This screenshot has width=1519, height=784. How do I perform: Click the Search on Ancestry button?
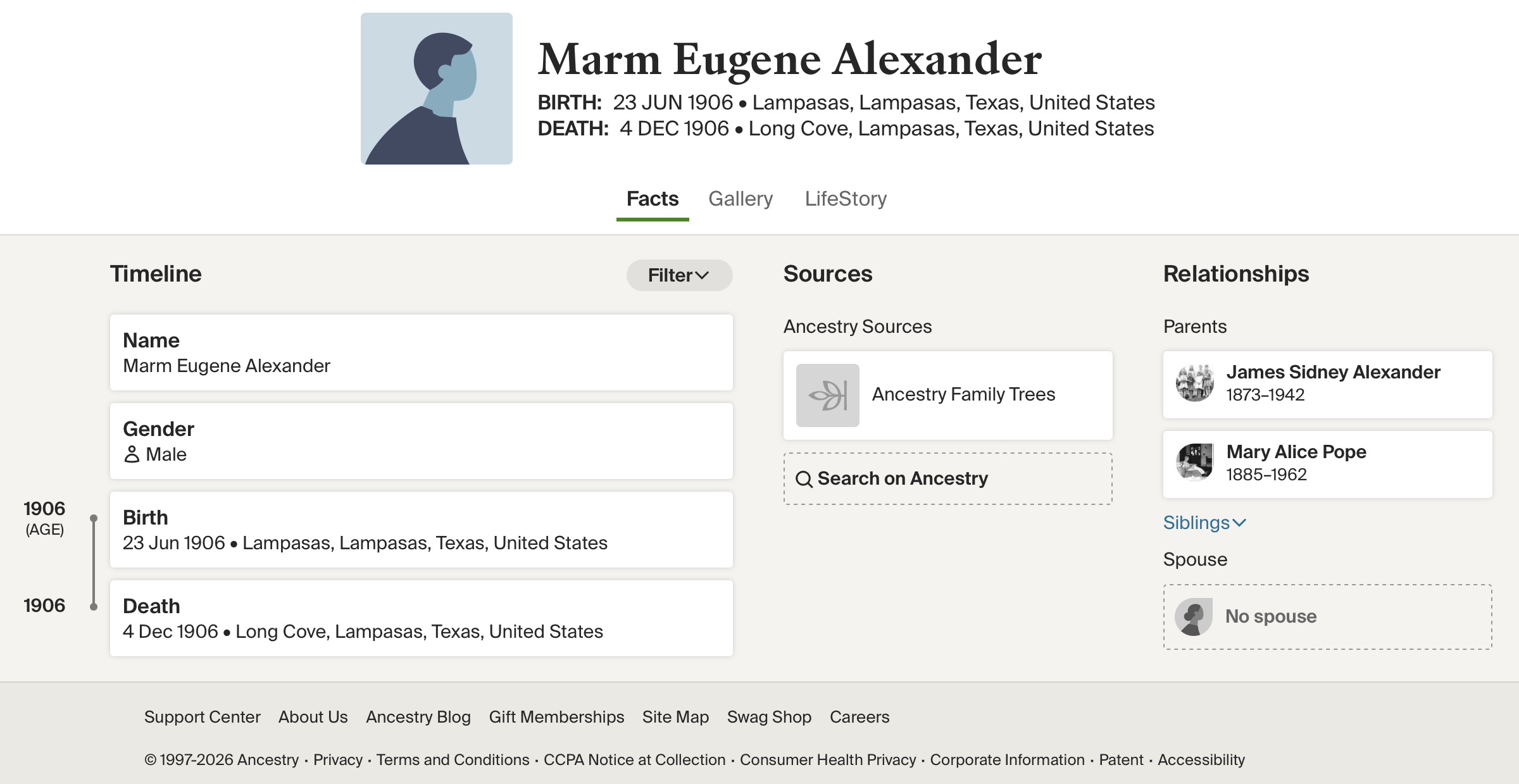coord(947,479)
